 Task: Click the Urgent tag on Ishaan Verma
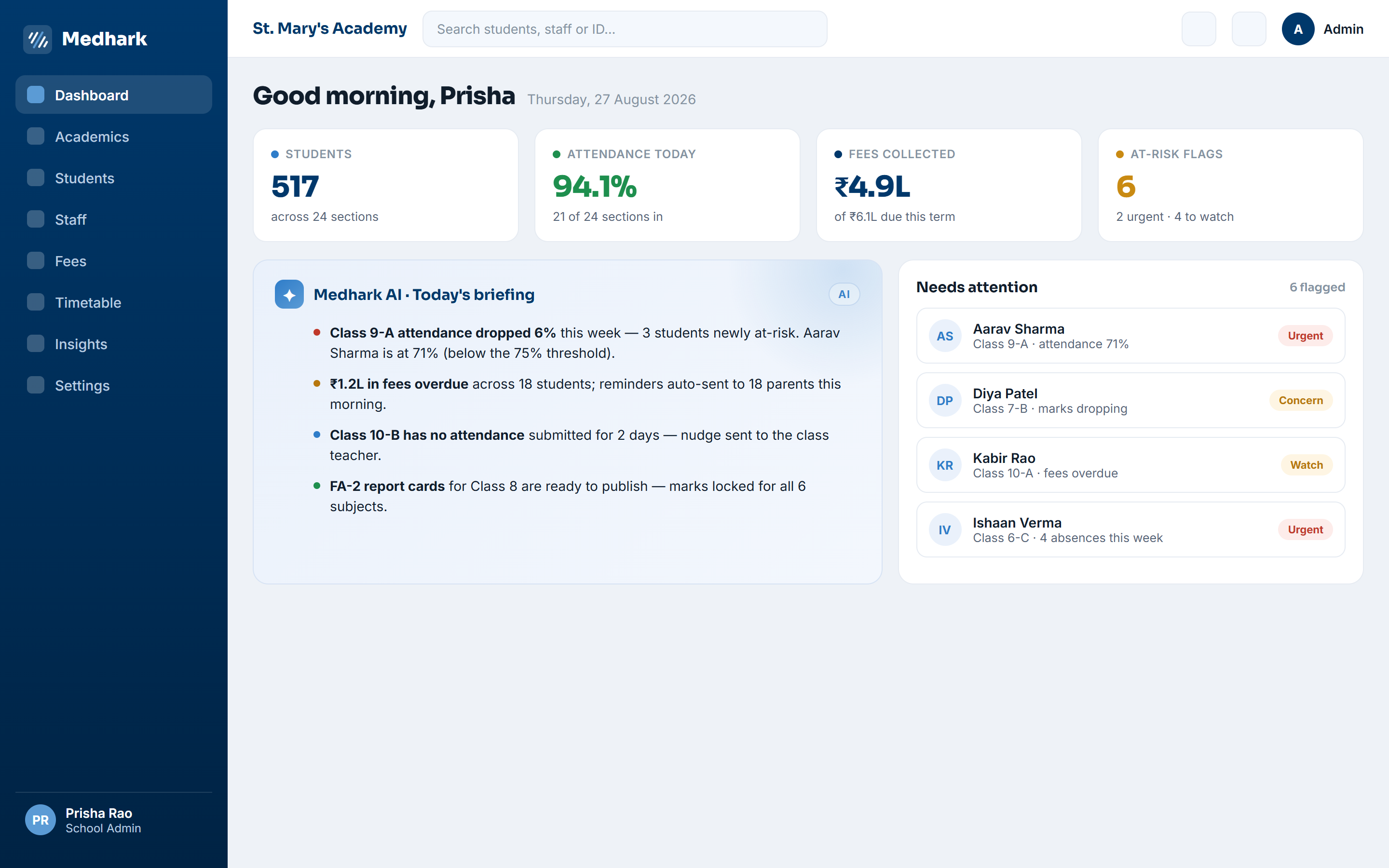pos(1305,529)
